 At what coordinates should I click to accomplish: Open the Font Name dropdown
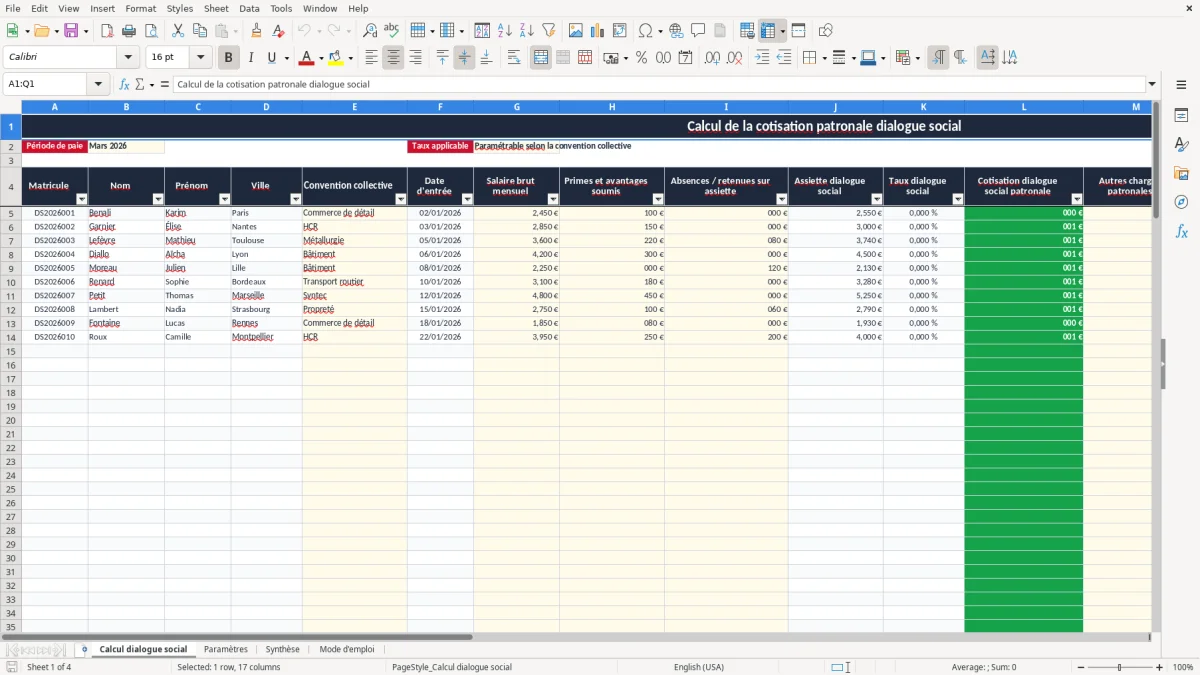click(x=128, y=58)
